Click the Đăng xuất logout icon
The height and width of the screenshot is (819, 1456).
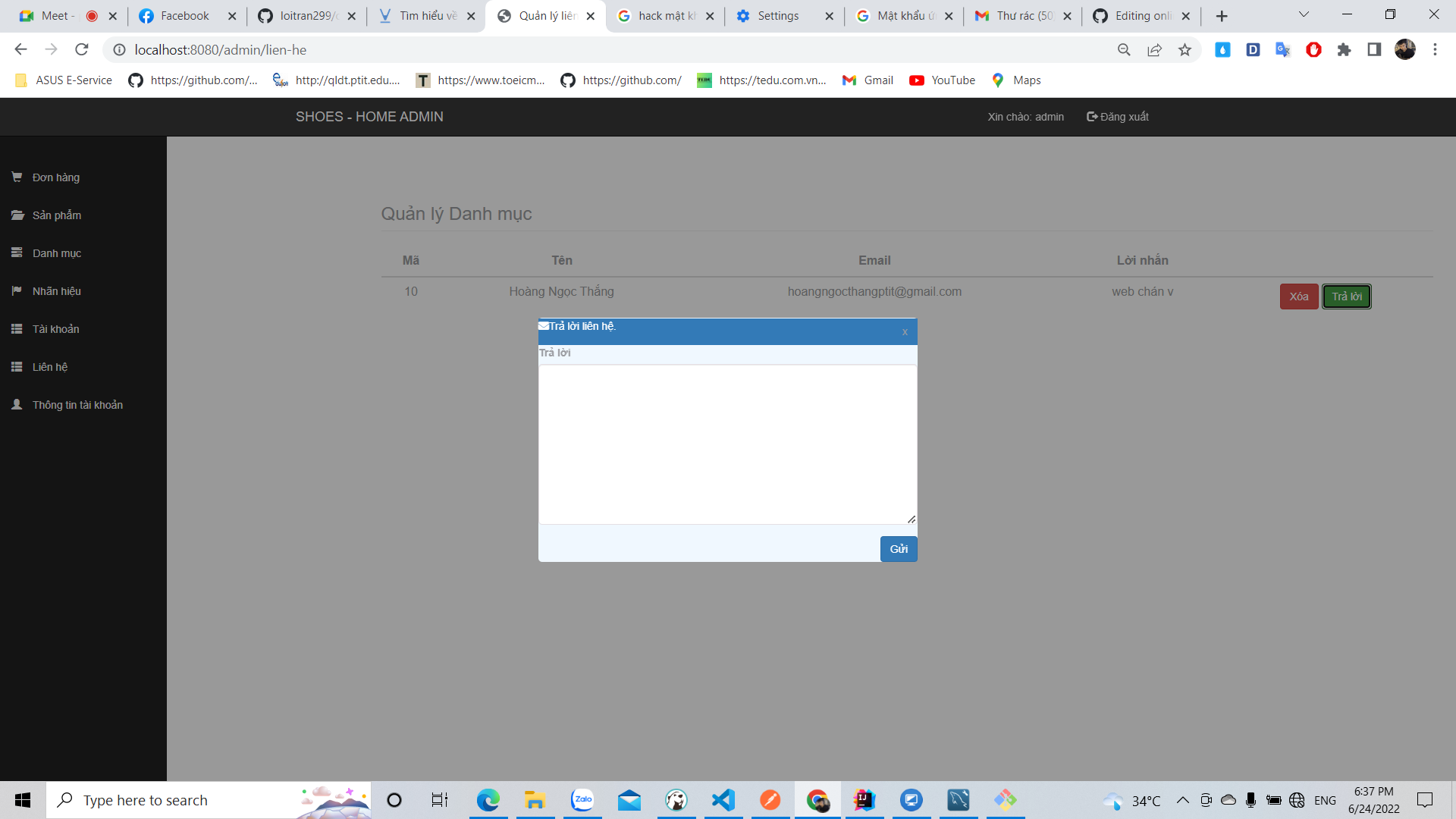pos(1091,116)
